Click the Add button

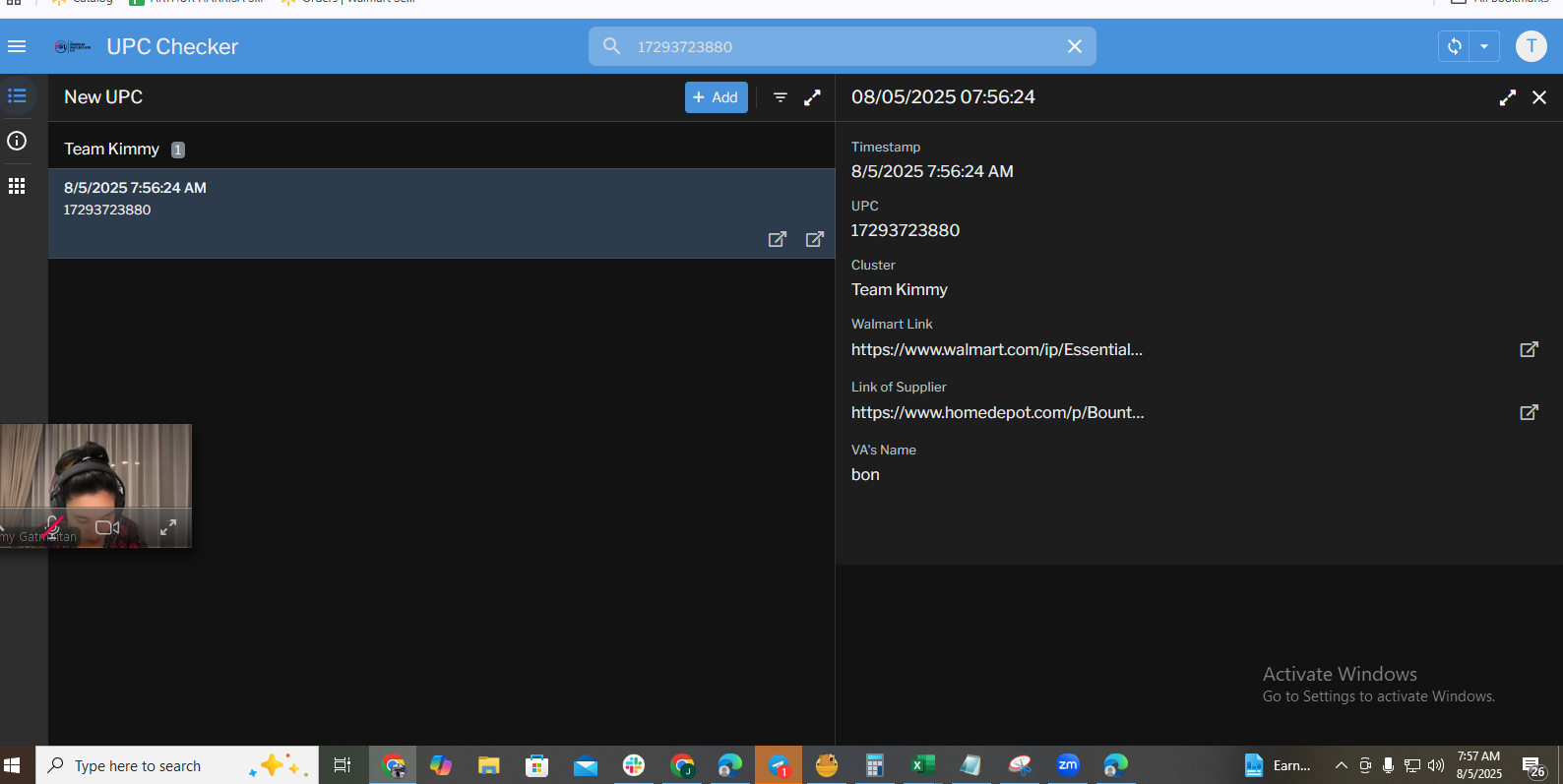click(x=716, y=97)
